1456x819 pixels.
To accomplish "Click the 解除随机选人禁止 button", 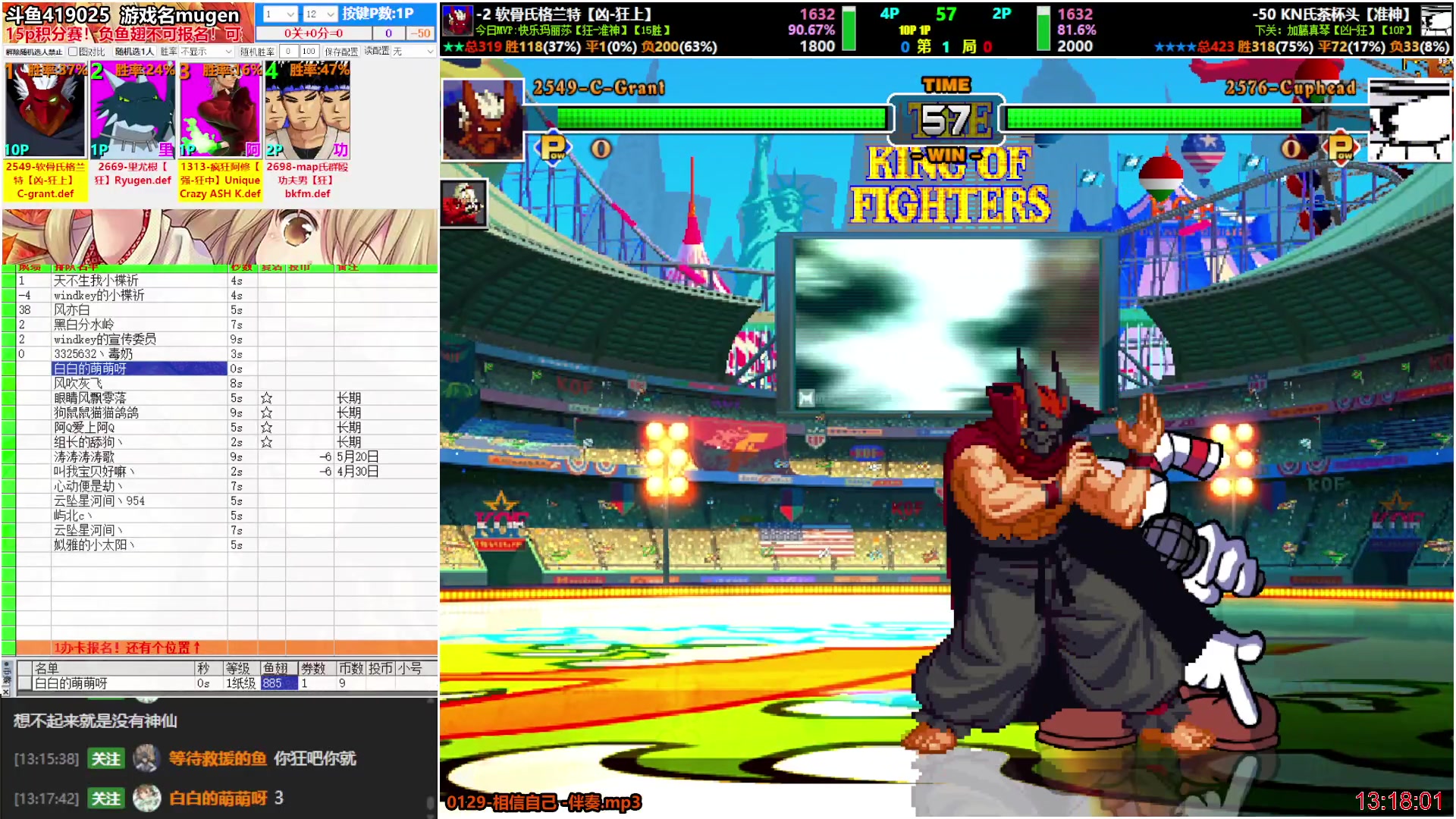I will pos(34,52).
